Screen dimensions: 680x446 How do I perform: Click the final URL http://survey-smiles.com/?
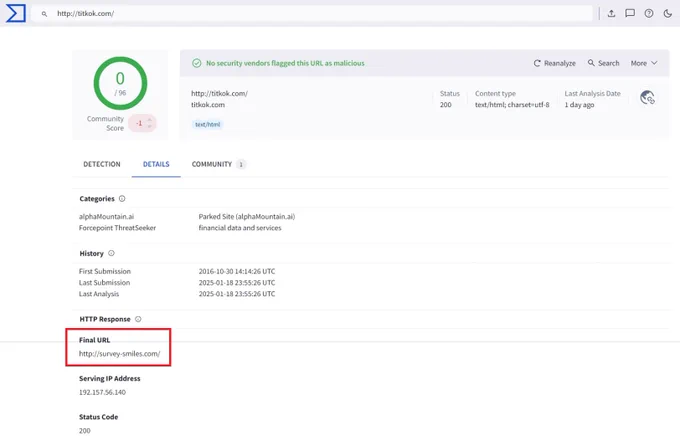click(120, 354)
